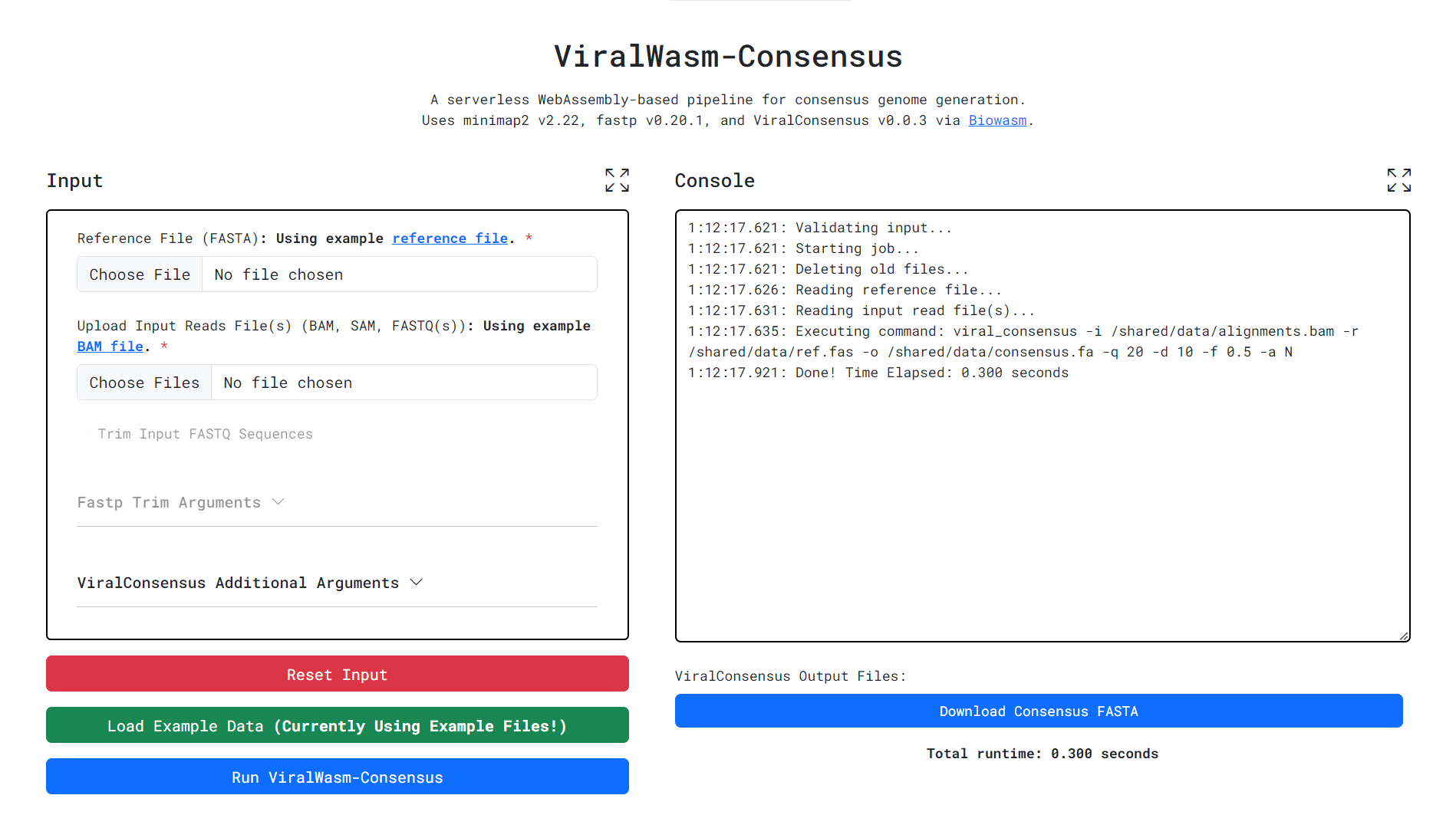Image resolution: width=1456 pixels, height=828 pixels.
Task: Enable the Trim Input FASTQ Sequences checkbox
Action: (x=84, y=434)
